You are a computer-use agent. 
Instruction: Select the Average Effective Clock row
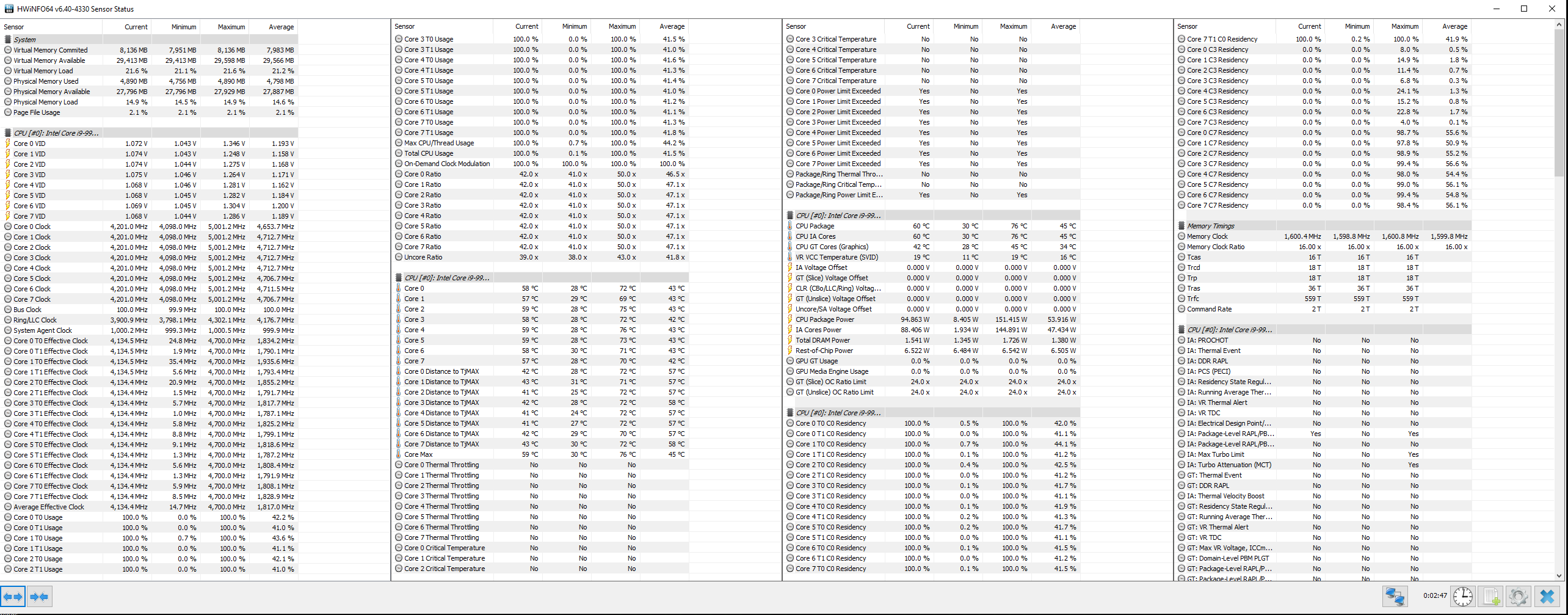pyautogui.click(x=150, y=507)
